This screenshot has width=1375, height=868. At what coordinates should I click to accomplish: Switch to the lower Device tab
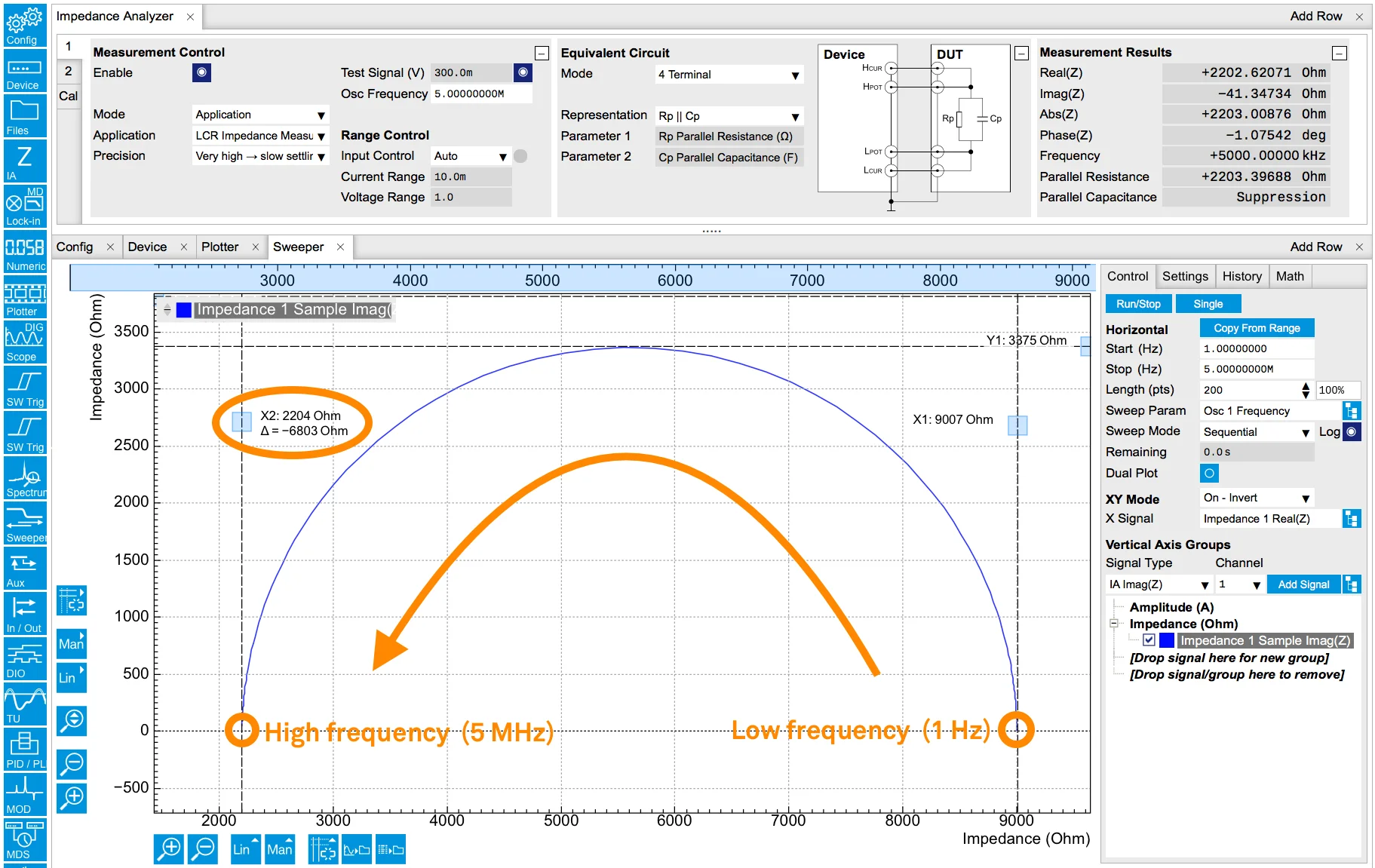point(148,247)
